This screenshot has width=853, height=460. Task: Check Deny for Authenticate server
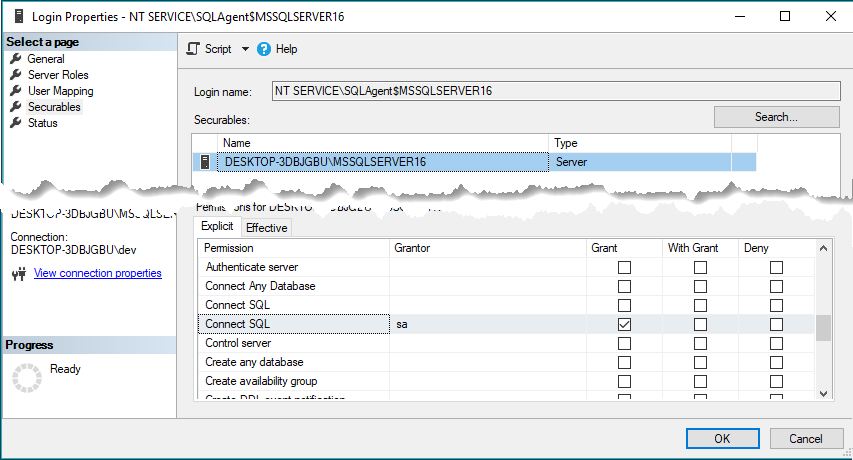tap(776, 268)
